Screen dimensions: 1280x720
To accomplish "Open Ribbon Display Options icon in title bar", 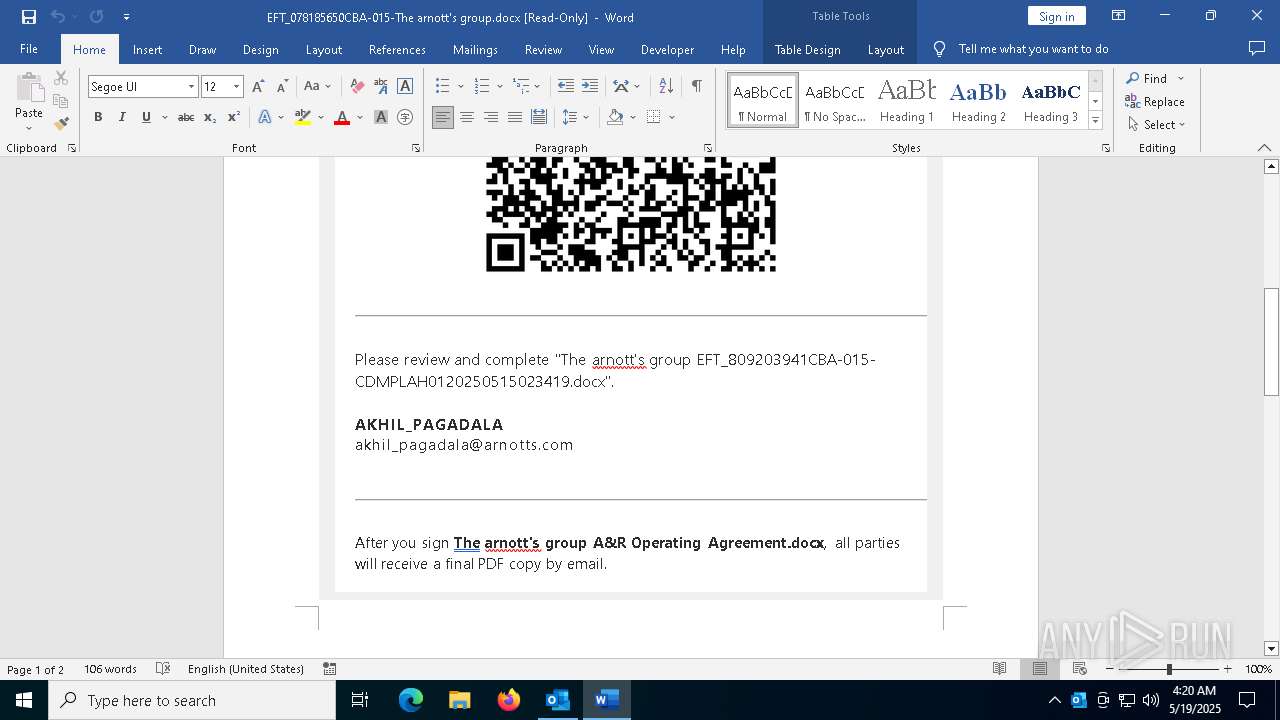I will (x=1119, y=16).
